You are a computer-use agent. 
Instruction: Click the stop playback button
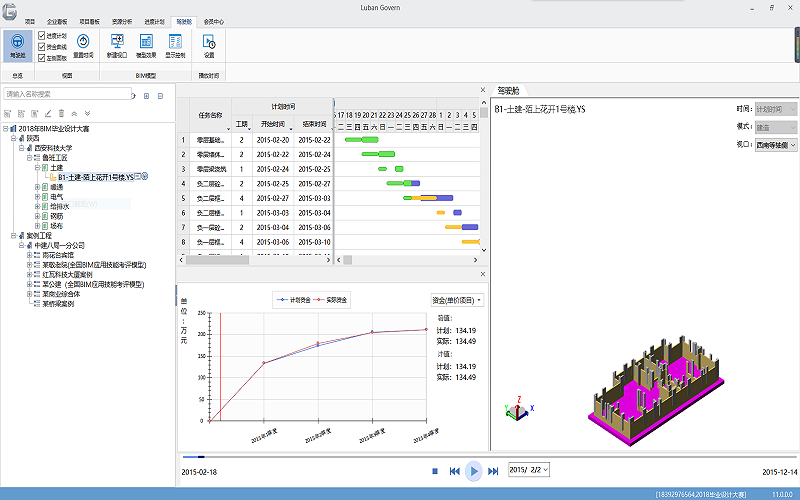tap(435, 471)
